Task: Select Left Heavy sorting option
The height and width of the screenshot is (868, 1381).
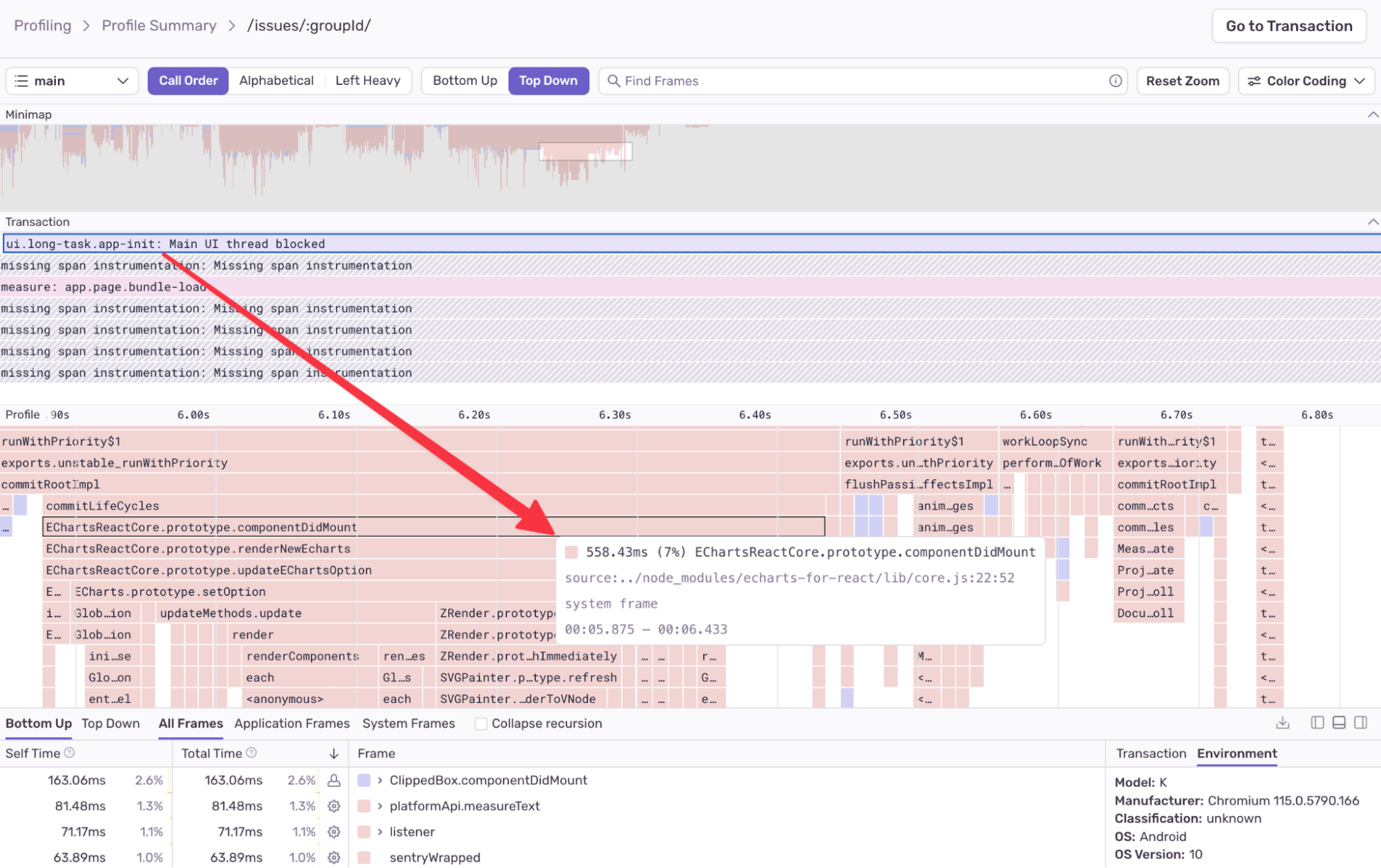Action: 368,81
